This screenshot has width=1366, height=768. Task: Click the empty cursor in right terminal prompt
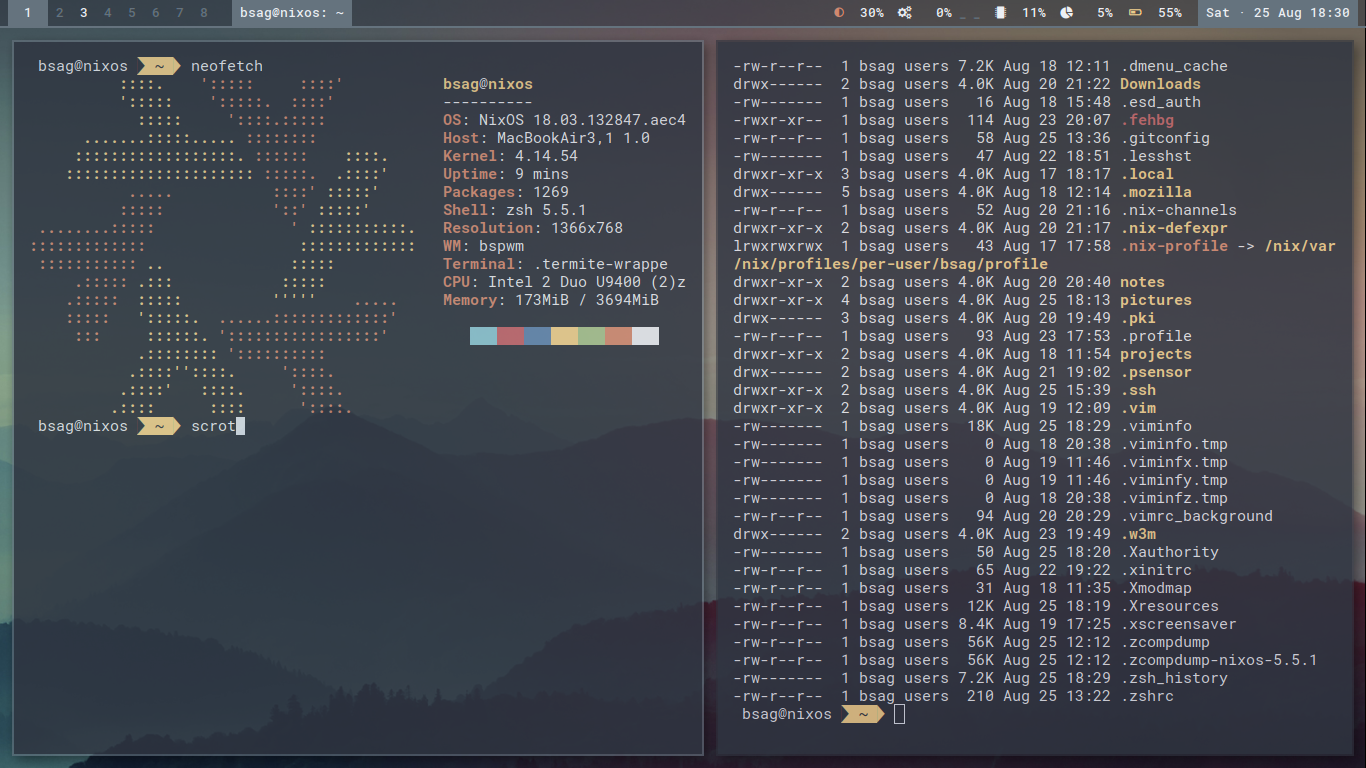[899, 714]
